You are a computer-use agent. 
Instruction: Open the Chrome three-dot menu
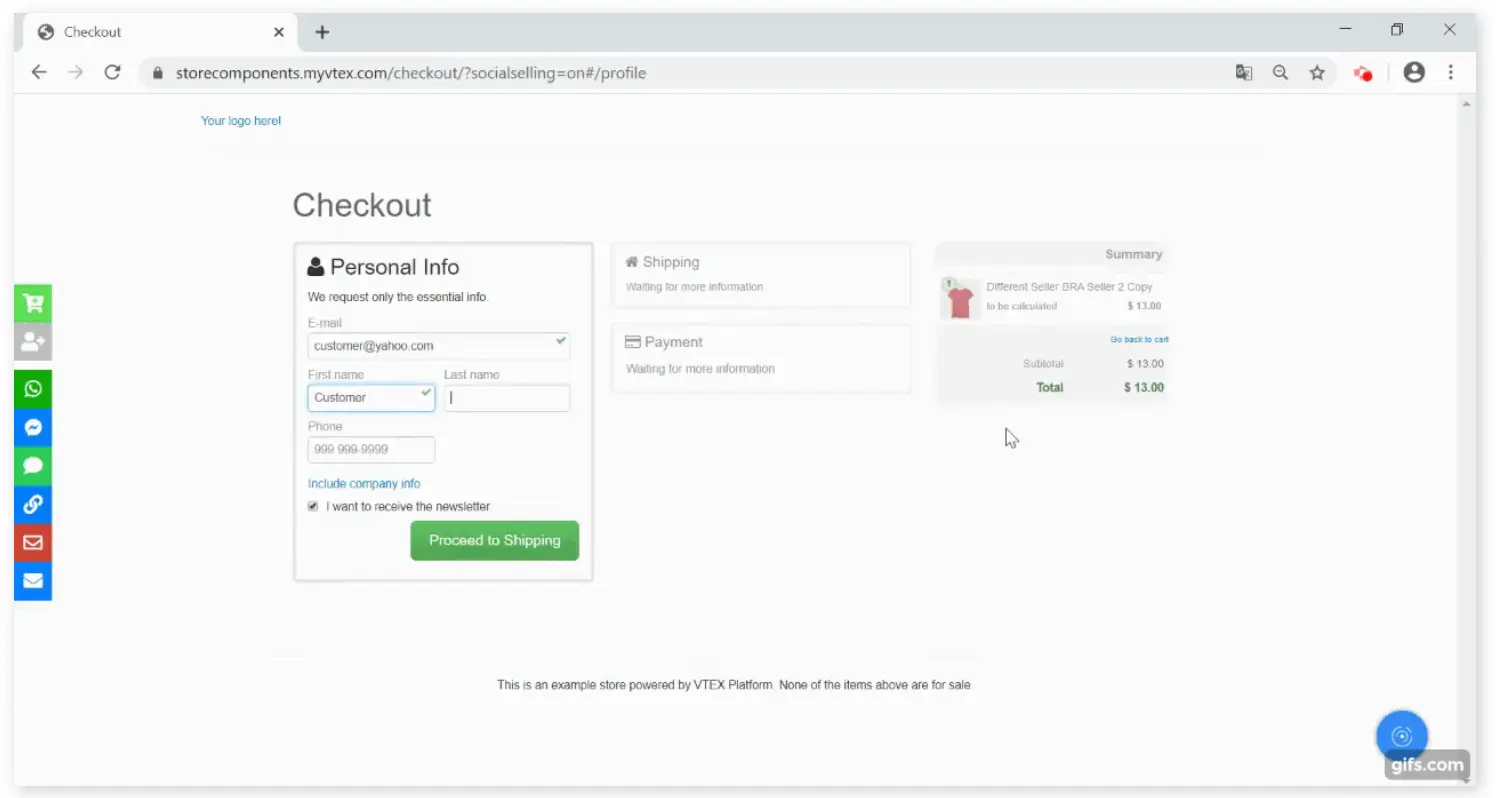click(1450, 73)
